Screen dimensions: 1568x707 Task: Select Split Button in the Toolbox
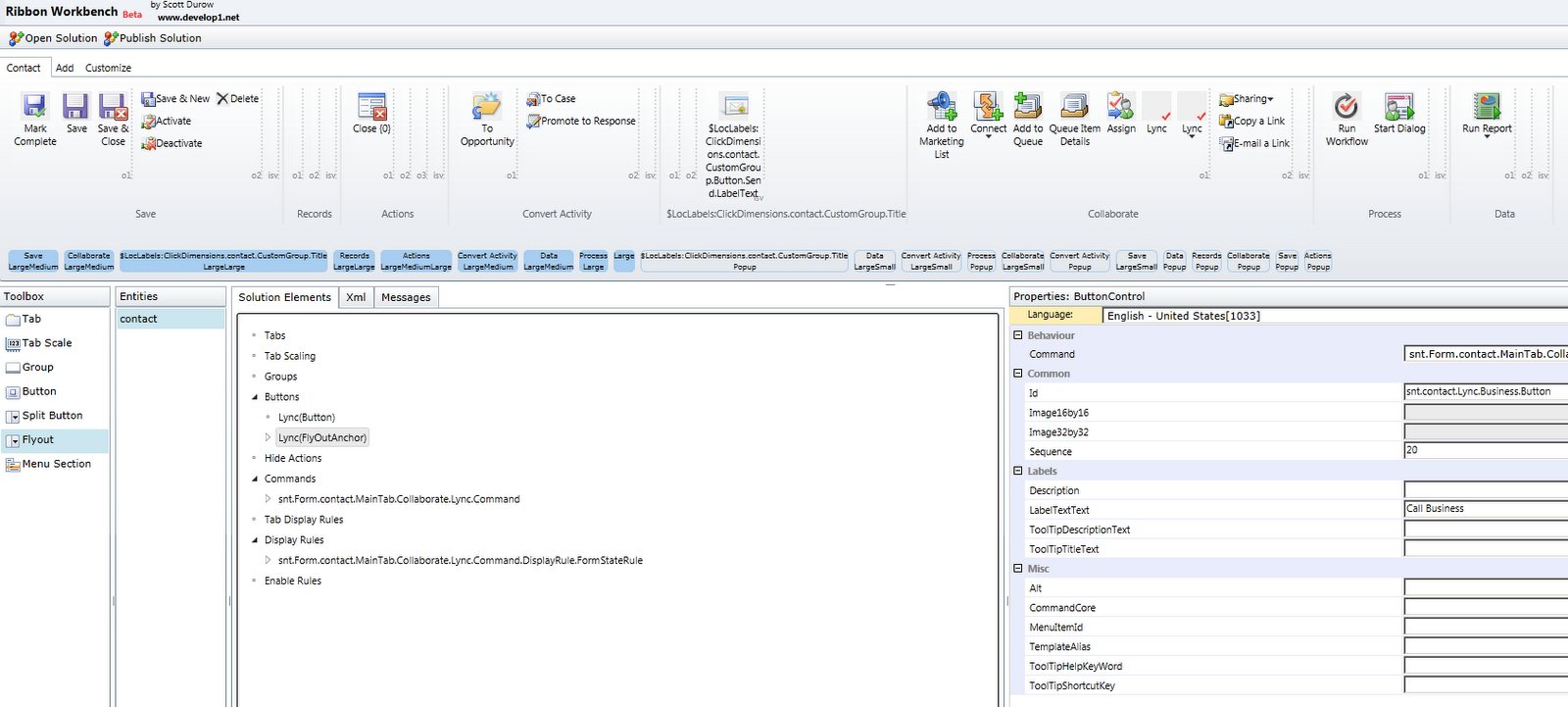coord(55,416)
